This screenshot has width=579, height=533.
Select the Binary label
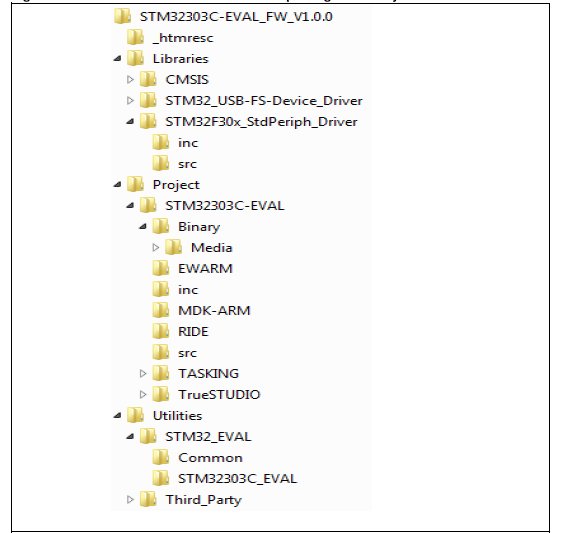199,227
